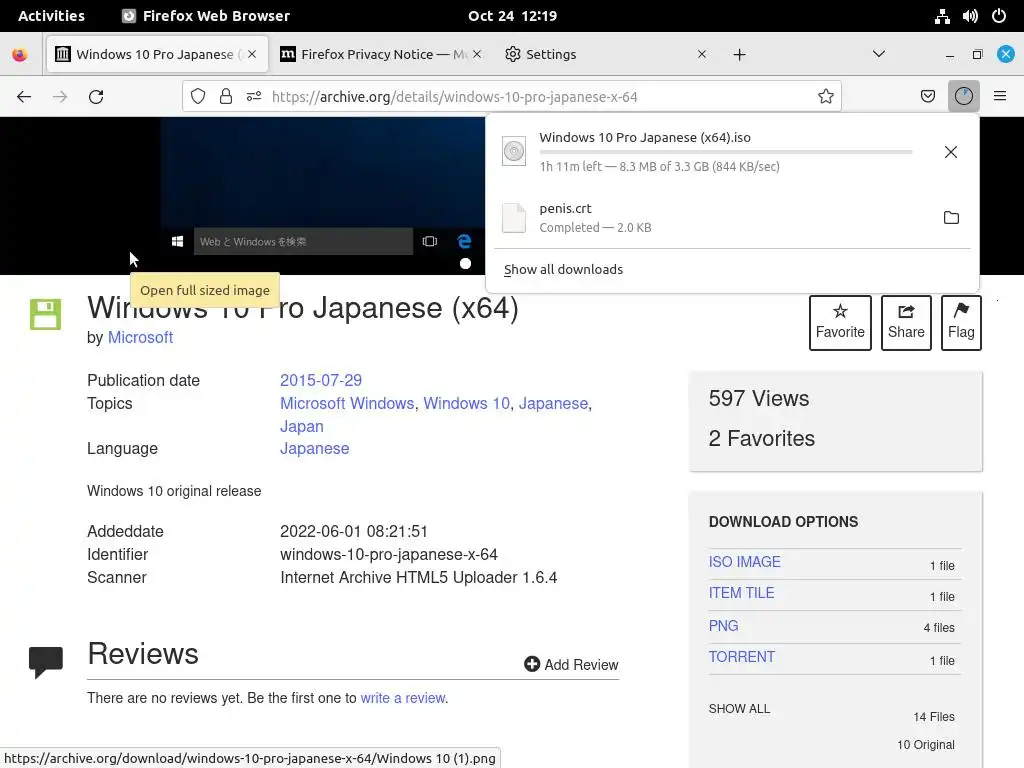This screenshot has height=768, width=1024.
Task: Close the Windows 10 Pro Japanese tab
Action: point(252,54)
